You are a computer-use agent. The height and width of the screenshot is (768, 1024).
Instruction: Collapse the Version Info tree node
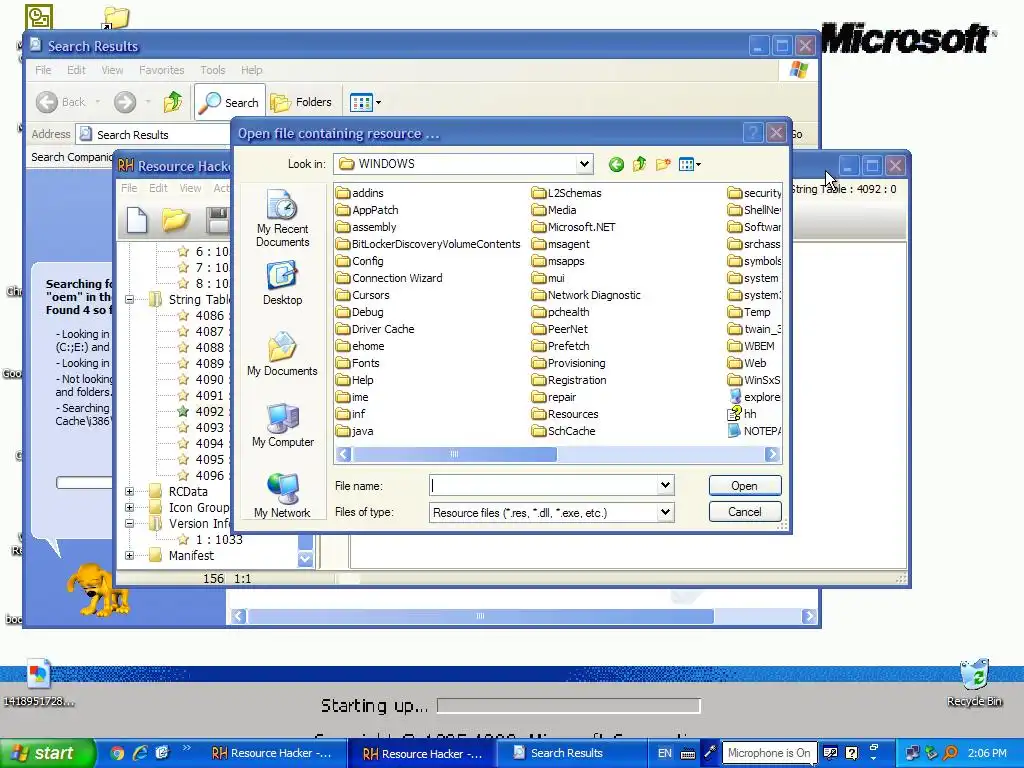tap(129, 524)
